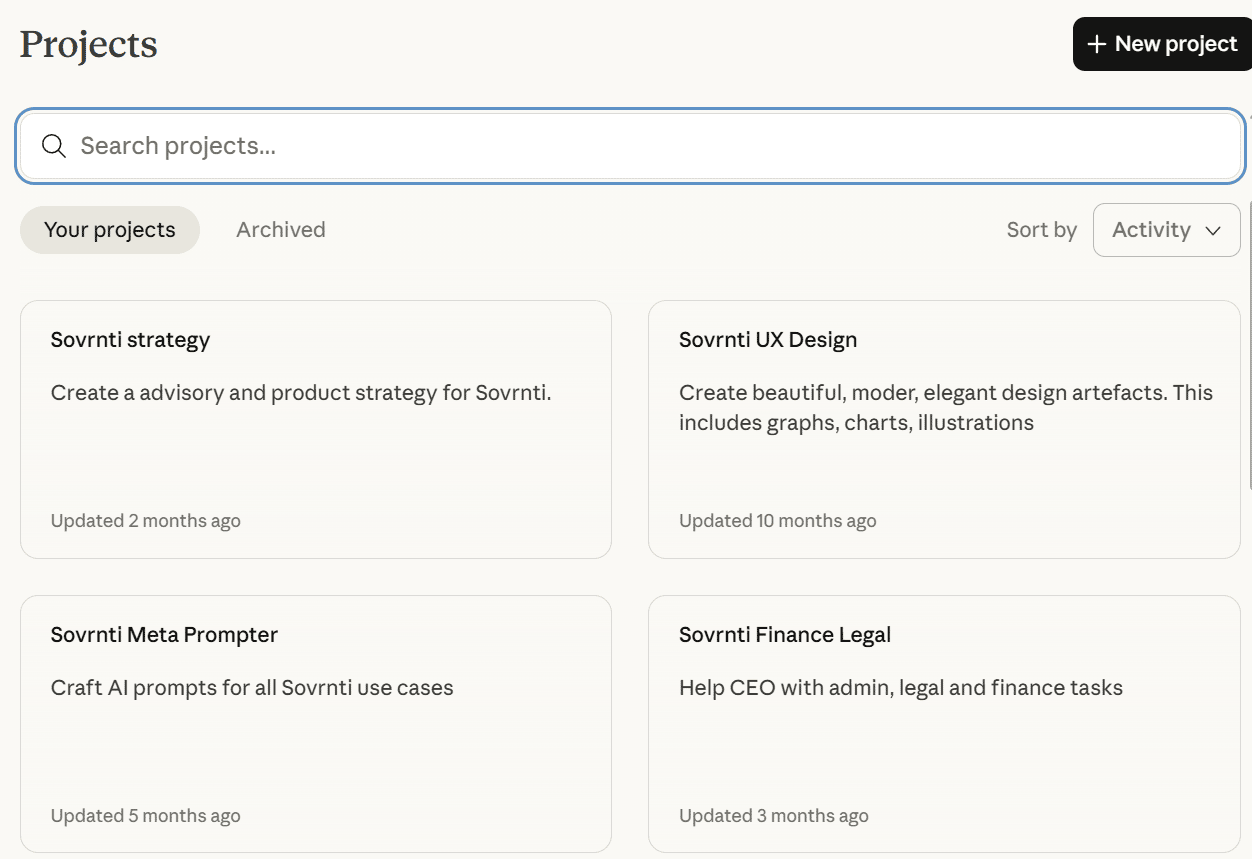Open the Sovrnti strategy project title

click(130, 340)
